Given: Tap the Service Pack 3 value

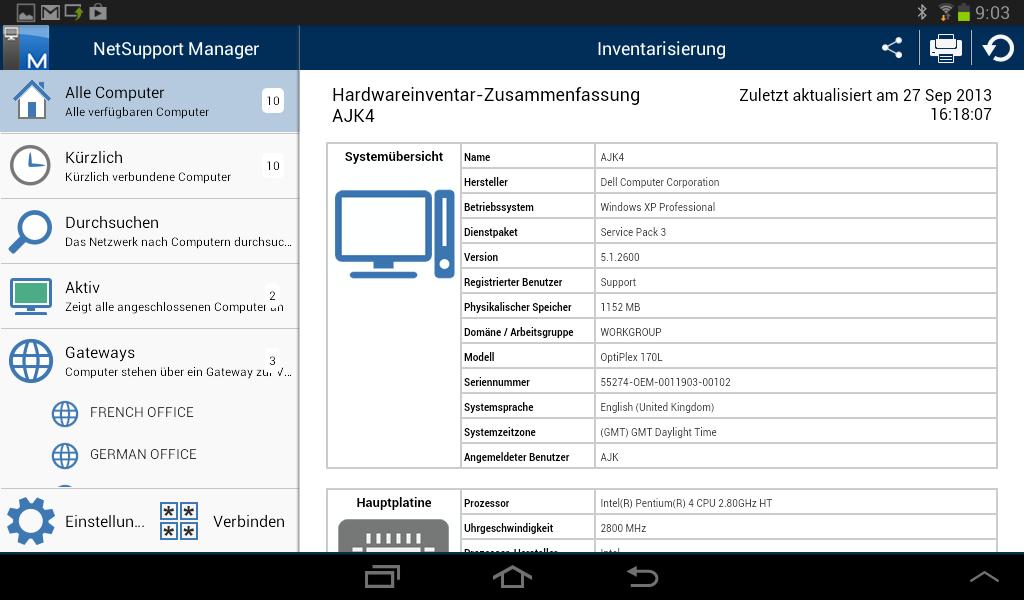Looking at the screenshot, I should click(x=633, y=232).
